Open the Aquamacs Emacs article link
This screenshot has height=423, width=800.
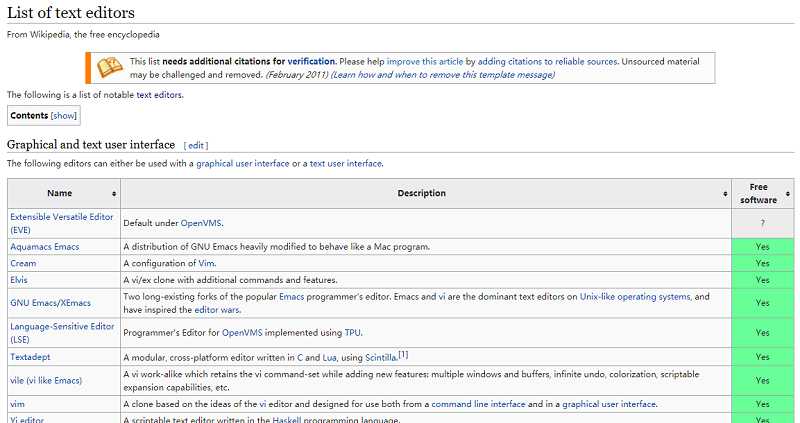point(44,246)
